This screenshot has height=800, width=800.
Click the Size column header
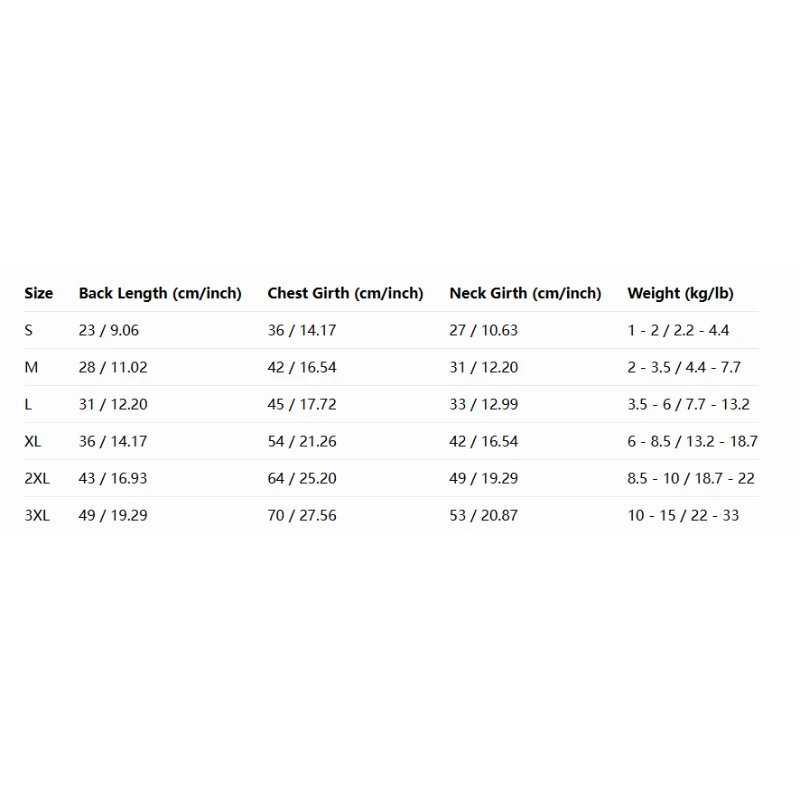click(39, 293)
